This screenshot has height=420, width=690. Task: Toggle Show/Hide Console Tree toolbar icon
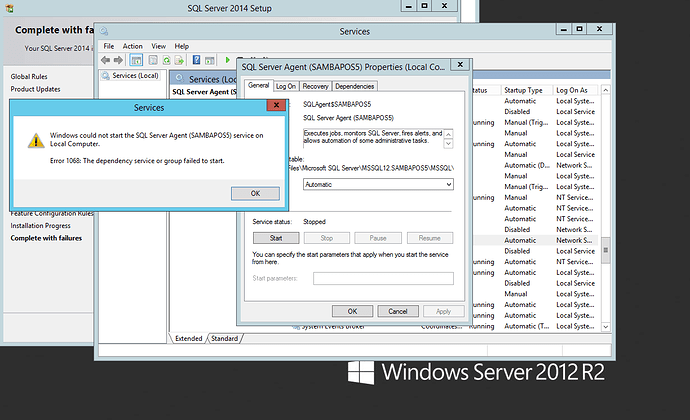click(x=136, y=60)
